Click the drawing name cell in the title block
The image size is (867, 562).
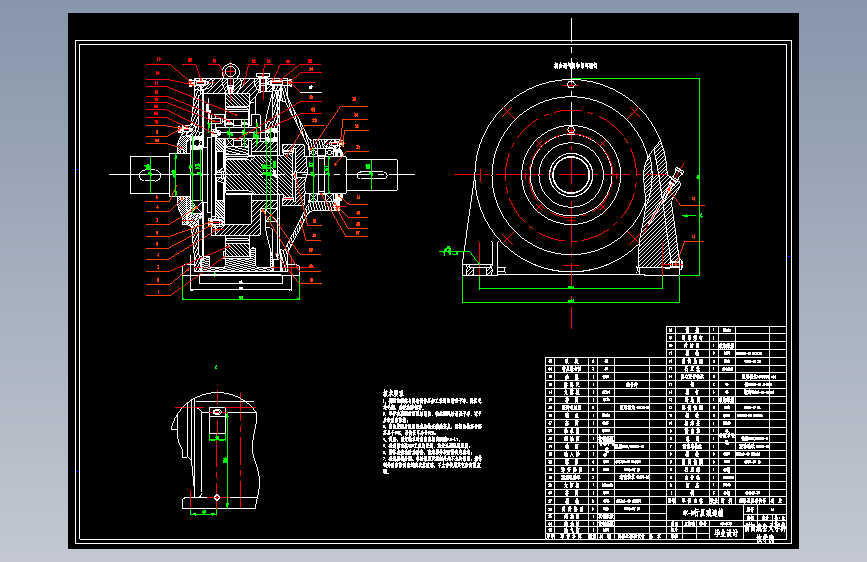[x=705, y=513]
